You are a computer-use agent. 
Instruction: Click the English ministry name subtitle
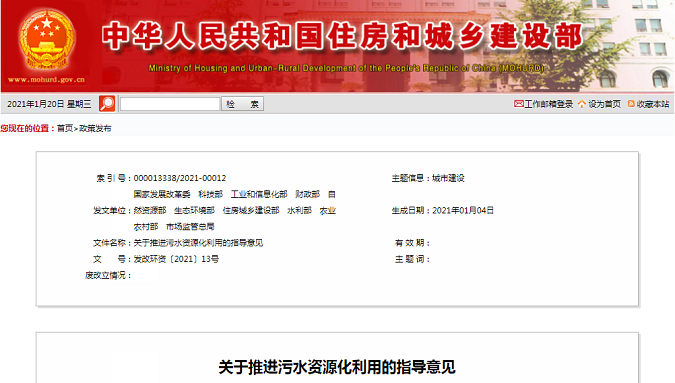346,68
